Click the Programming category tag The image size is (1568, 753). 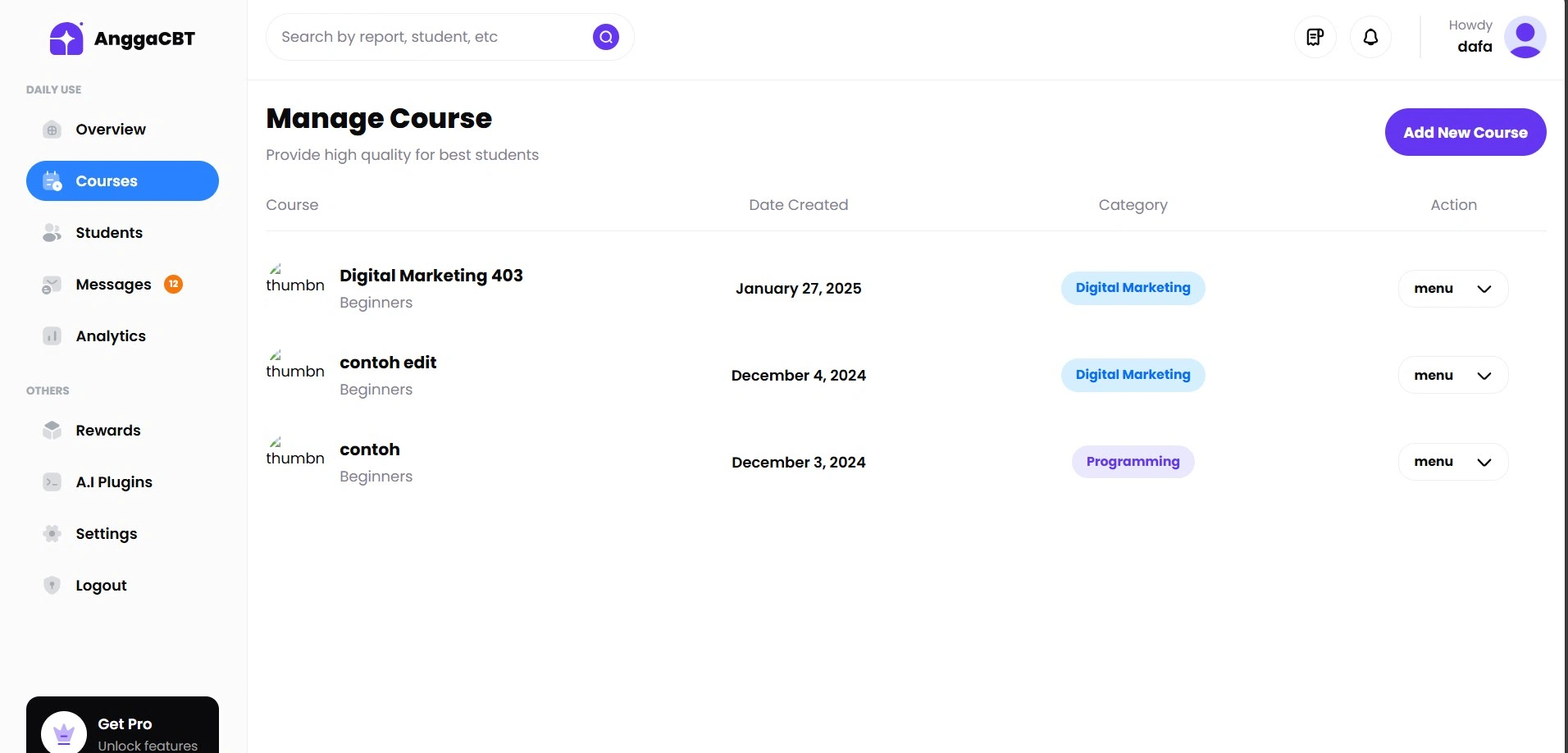point(1133,462)
